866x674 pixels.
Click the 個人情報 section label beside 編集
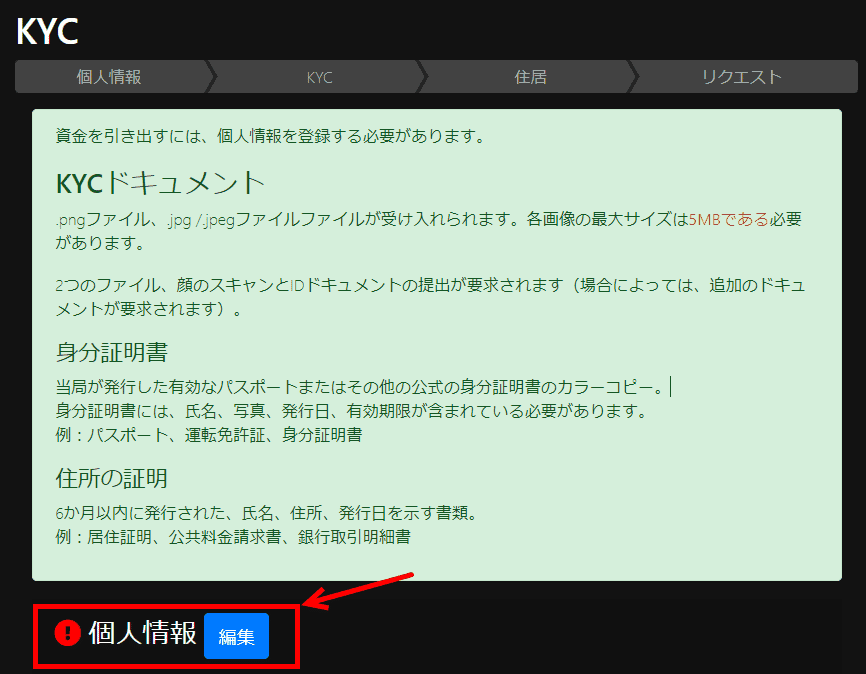pos(142,633)
